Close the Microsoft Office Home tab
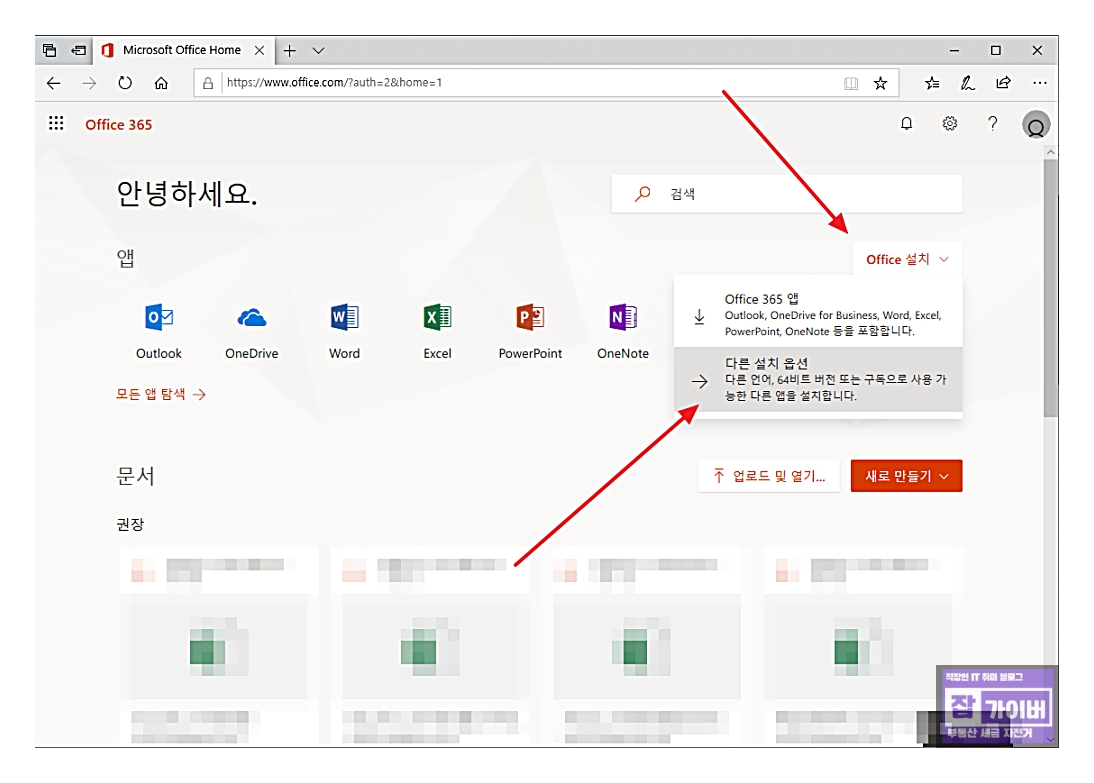This screenshot has width=1094, height=783. [260, 50]
